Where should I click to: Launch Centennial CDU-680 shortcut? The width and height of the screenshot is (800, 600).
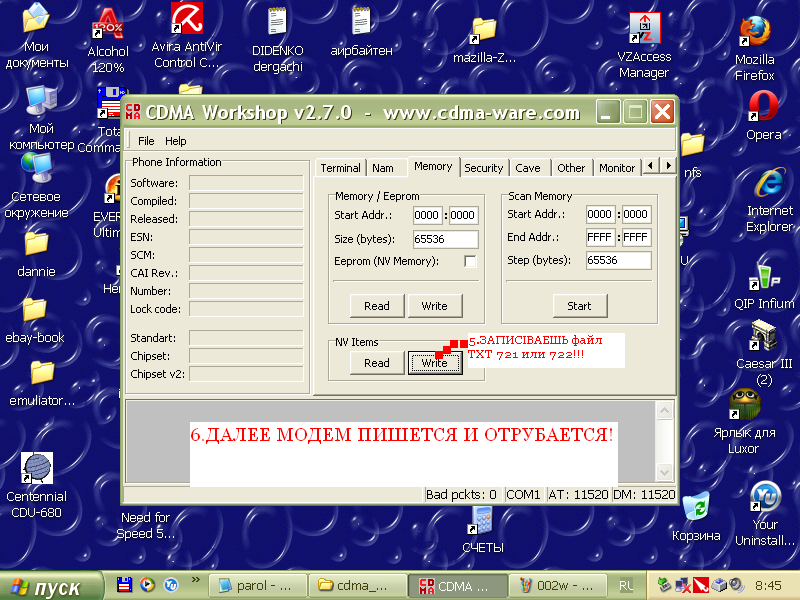click(37, 486)
